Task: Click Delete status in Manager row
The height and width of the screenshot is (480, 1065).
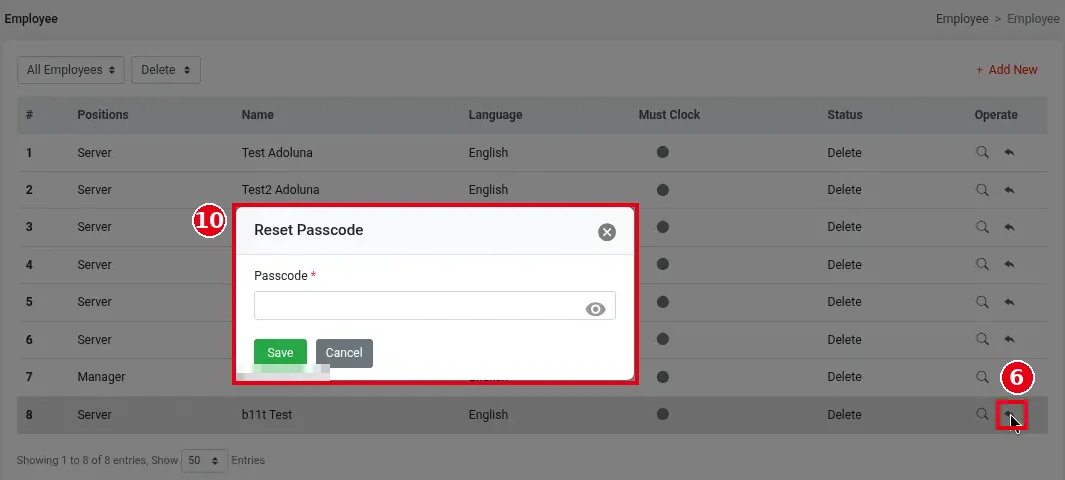Action: pyautogui.click(x=844, y=376)
